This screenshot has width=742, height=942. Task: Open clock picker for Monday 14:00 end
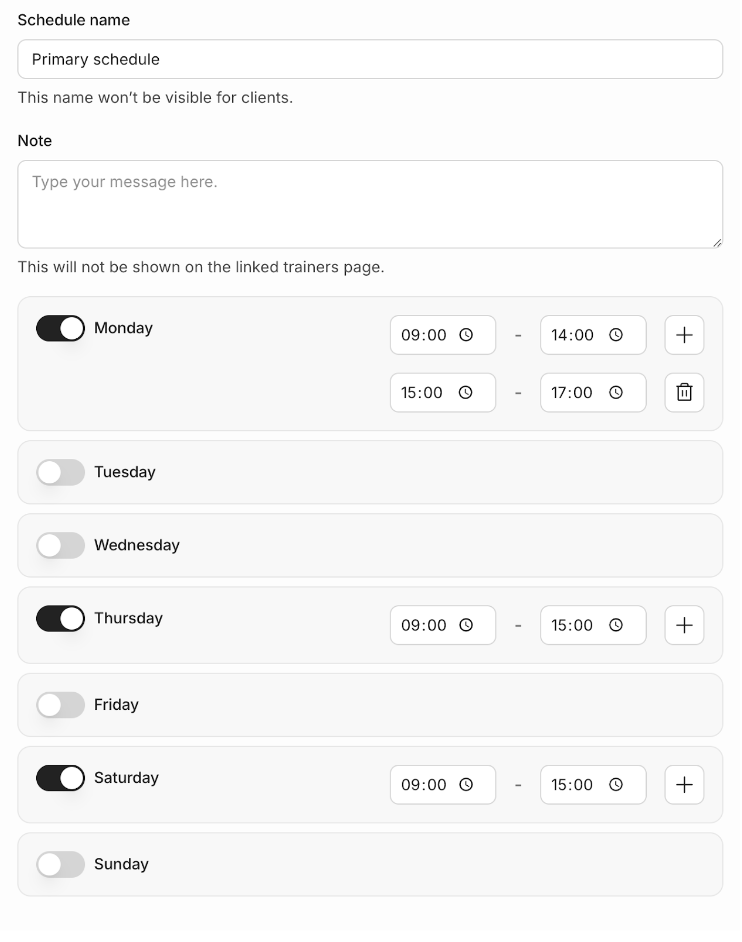(x=616, y=335)
